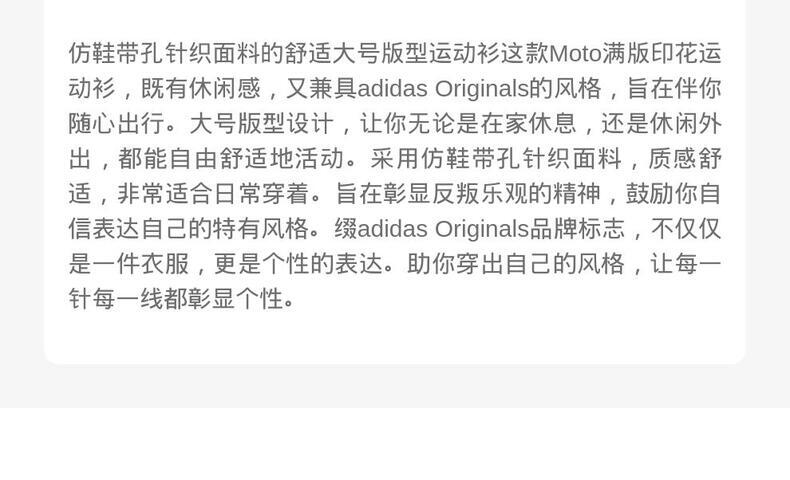790x480 pixels.
Task: Click the phrase 随心出行
Action: 116,123
